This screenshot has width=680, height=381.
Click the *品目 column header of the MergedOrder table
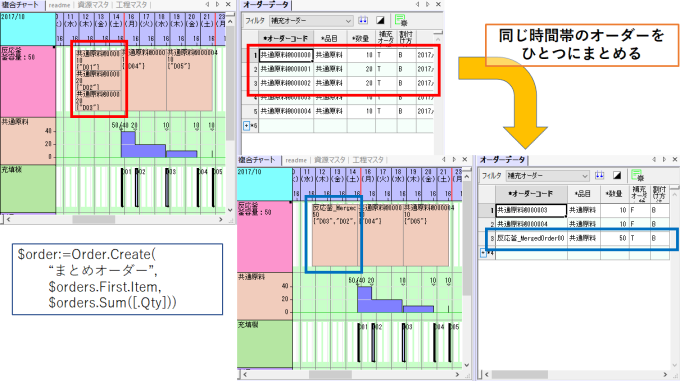583,193
